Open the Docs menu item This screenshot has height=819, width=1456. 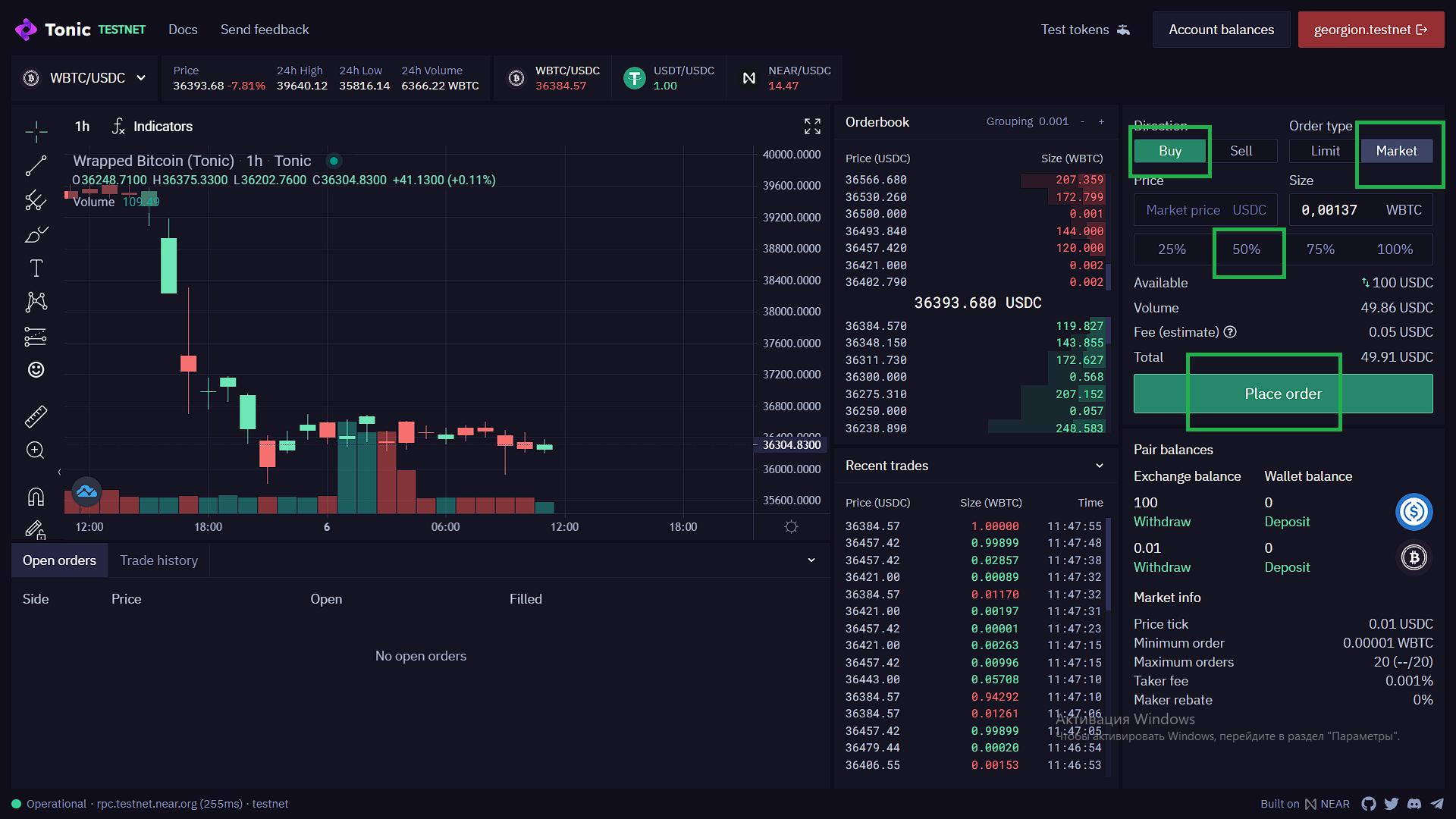(x=183, y=30)
